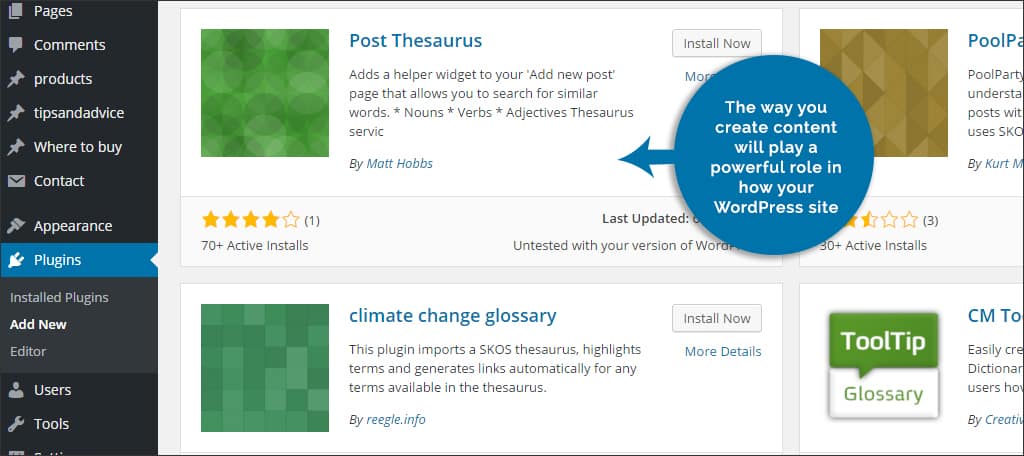
Task: Open reegle.info author link
Action: [x=396, y=419]
